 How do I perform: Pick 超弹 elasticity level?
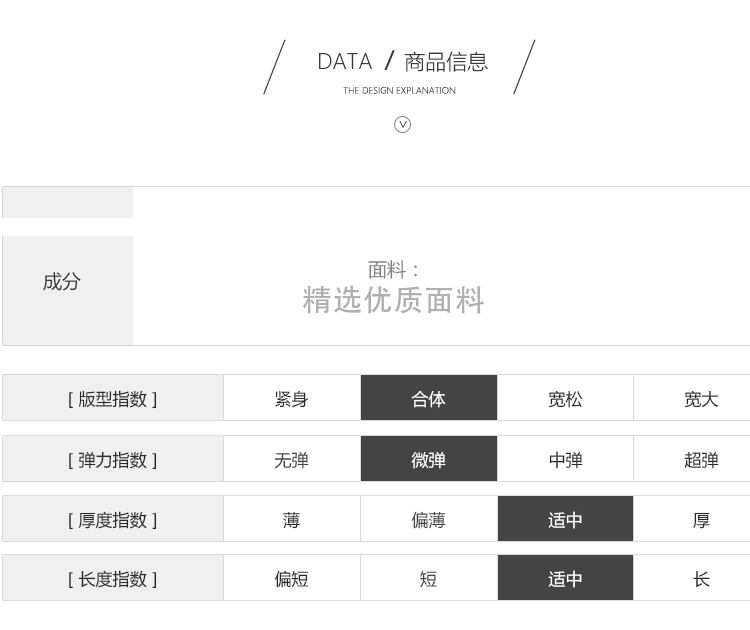point(700,460)
